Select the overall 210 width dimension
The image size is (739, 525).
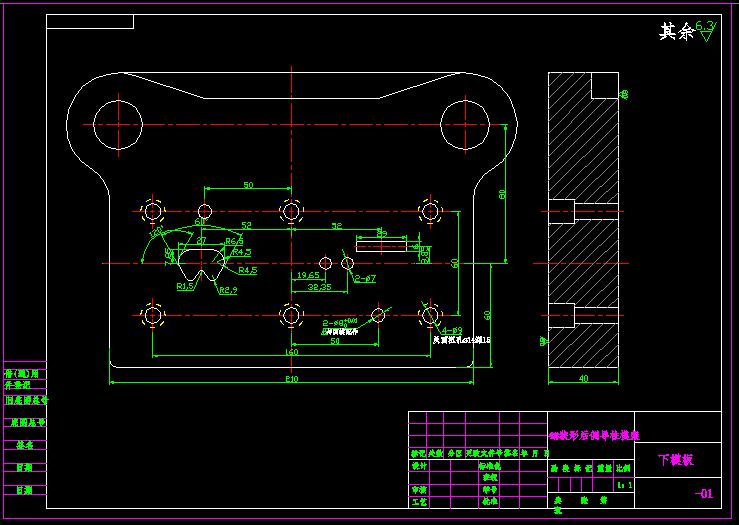click(292, 378)
